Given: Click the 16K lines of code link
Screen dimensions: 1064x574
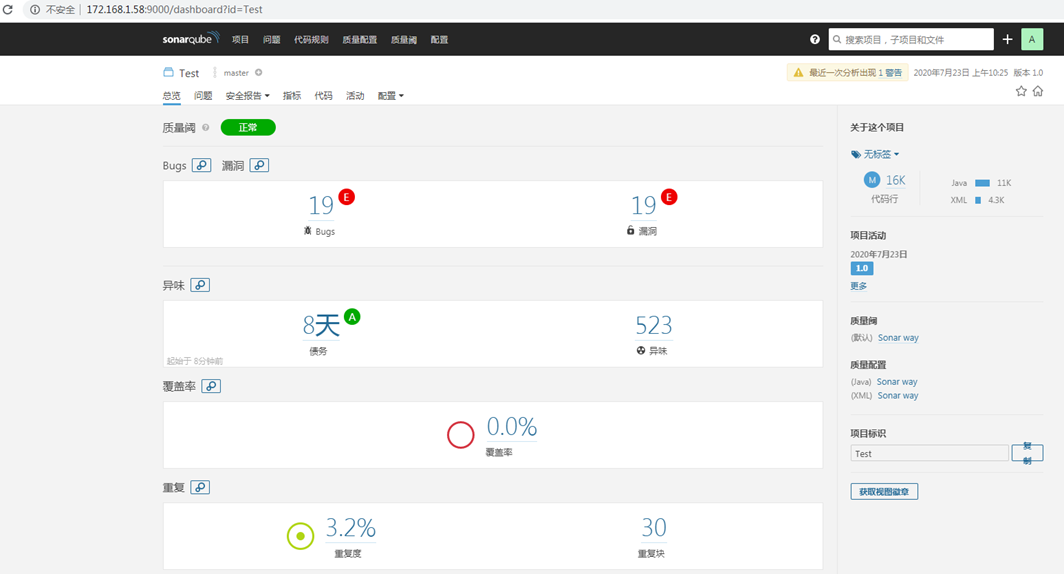Looking at the screenshot, I should point(896,180).
